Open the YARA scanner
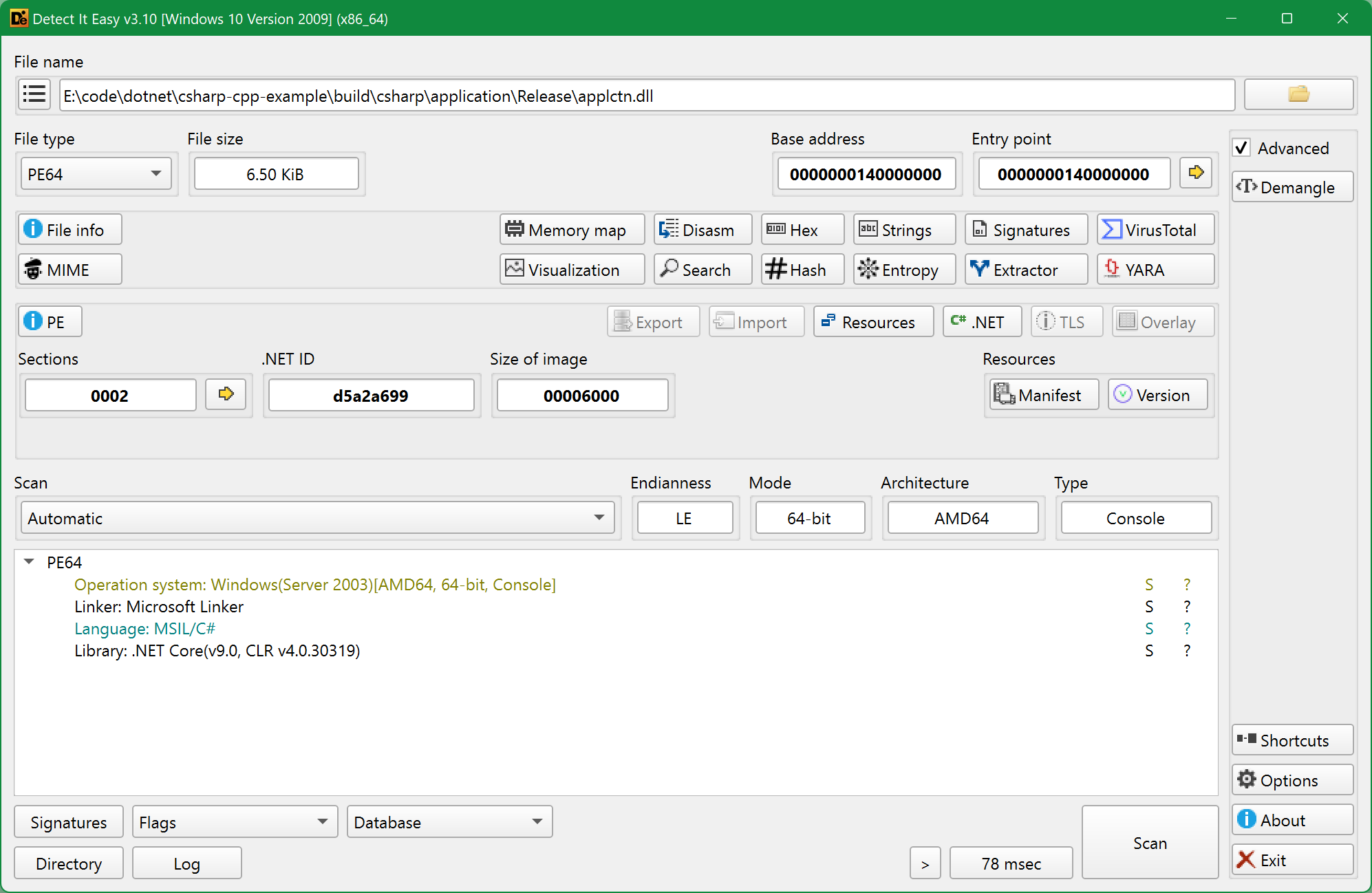This screenshot has height=893, width=1372. click(x=1155, y=270)
